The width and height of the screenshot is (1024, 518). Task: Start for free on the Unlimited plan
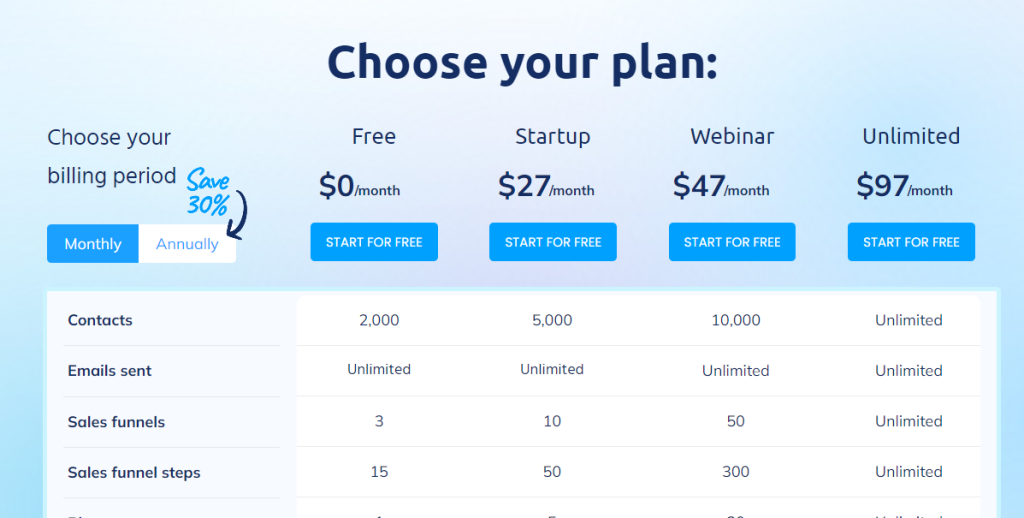[x=911, y=242]
